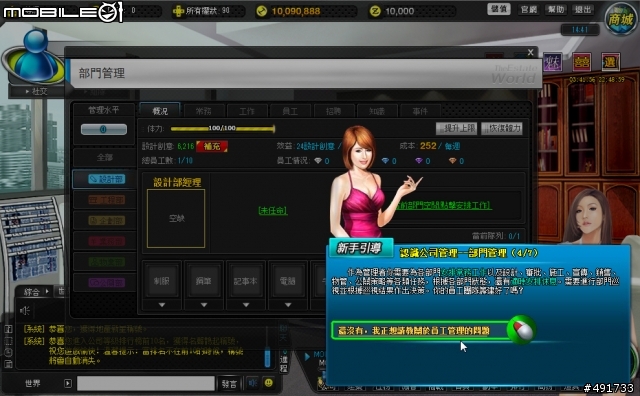
Task: Click the 發言 send button
Action: click(x=229, y=383)
